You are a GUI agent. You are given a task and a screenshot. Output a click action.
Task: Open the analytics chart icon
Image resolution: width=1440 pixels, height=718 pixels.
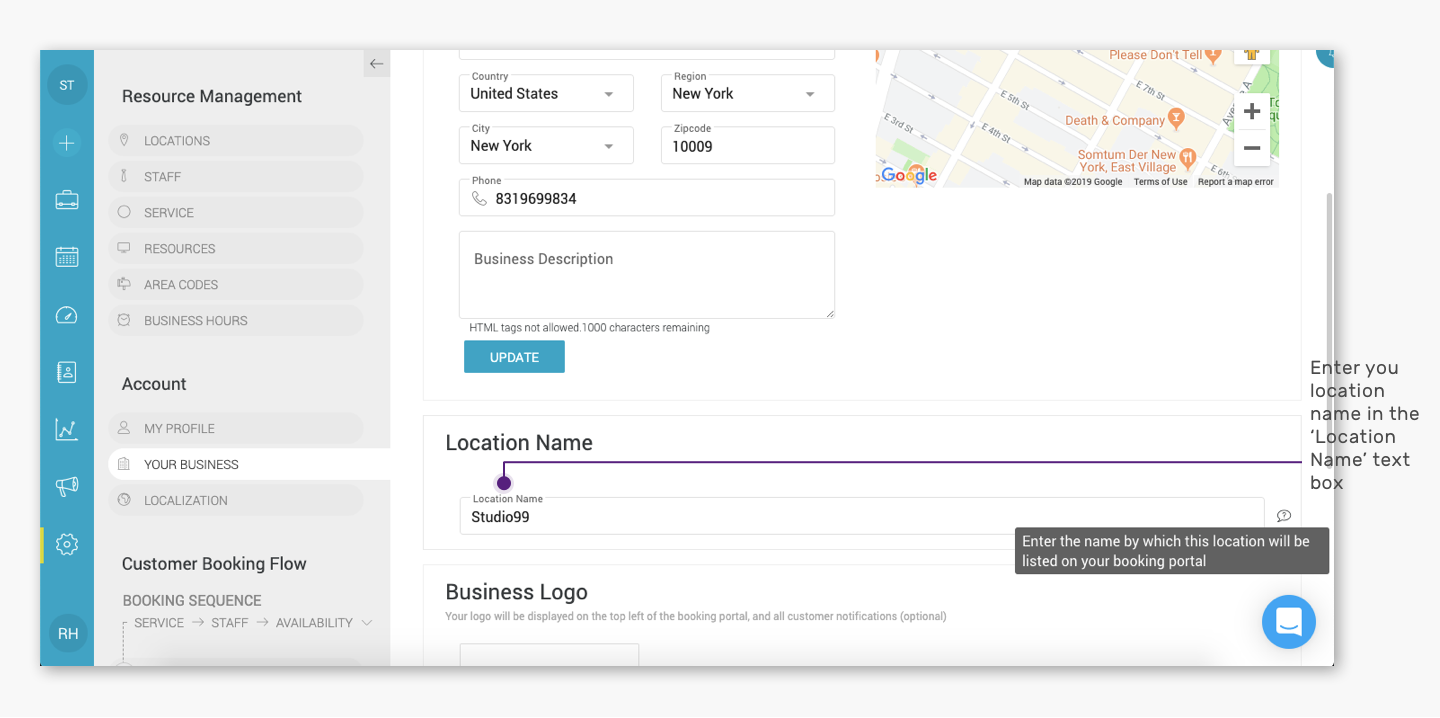point(67,430)
